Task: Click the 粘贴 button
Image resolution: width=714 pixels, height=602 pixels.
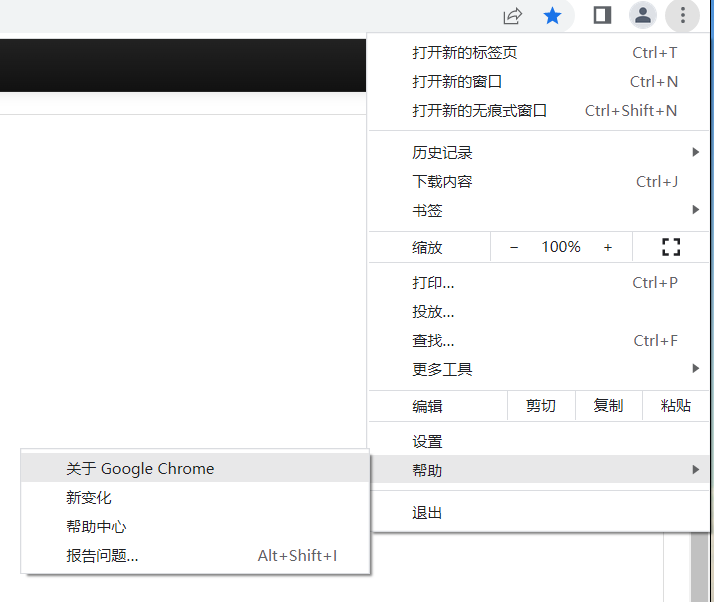Action: [x=676, y=406]
